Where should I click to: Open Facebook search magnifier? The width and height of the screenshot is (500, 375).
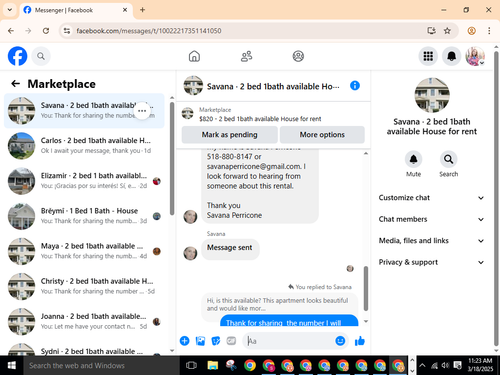tap(41, 56)
